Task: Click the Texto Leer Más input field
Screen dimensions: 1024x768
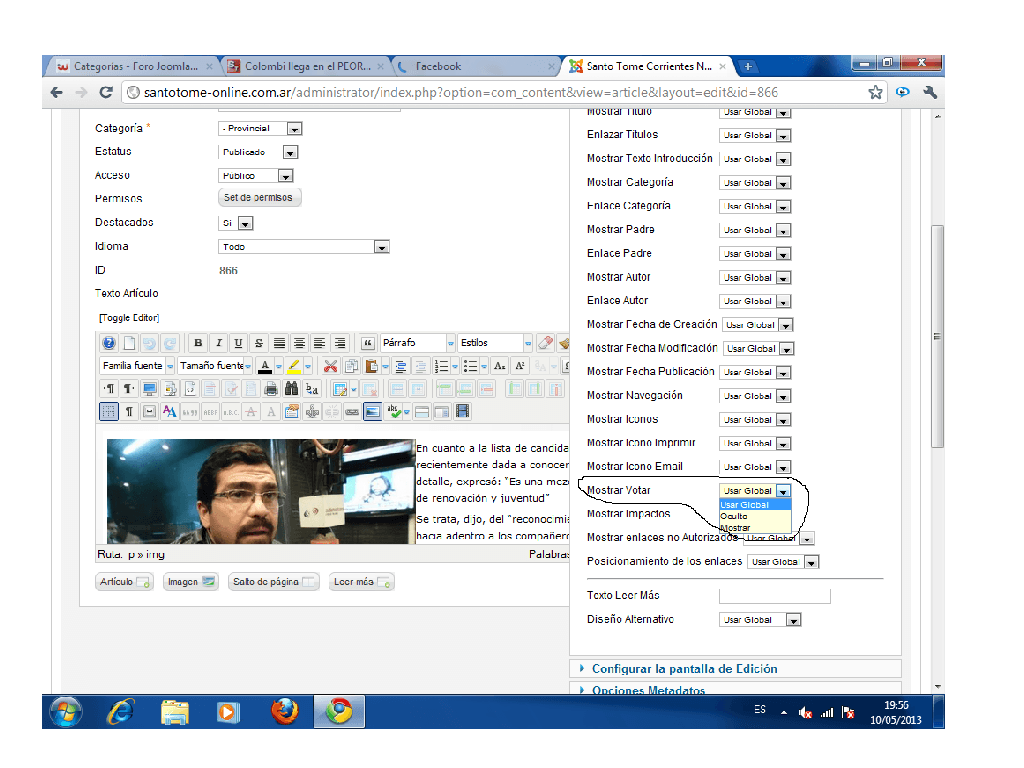Action: (775, 596)
